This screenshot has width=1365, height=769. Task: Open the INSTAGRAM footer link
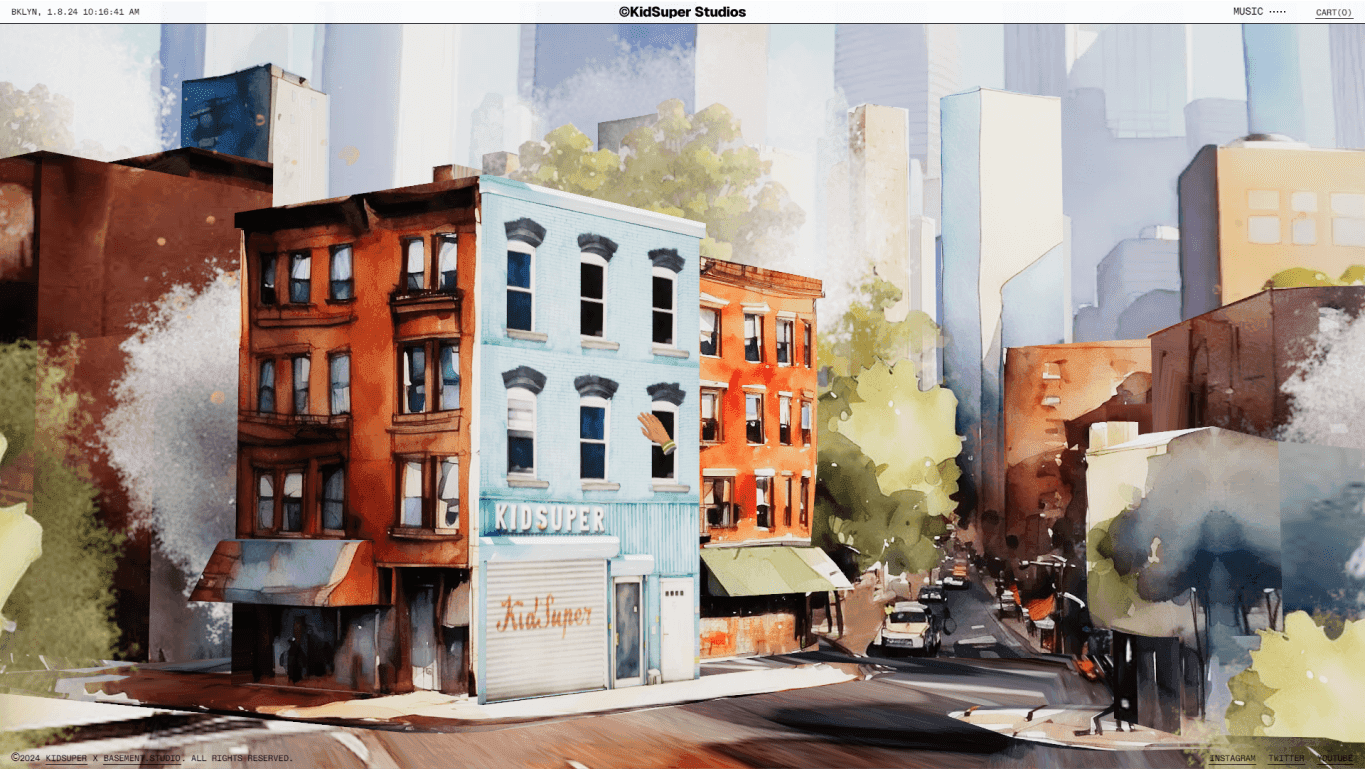tap(1232, 758)
